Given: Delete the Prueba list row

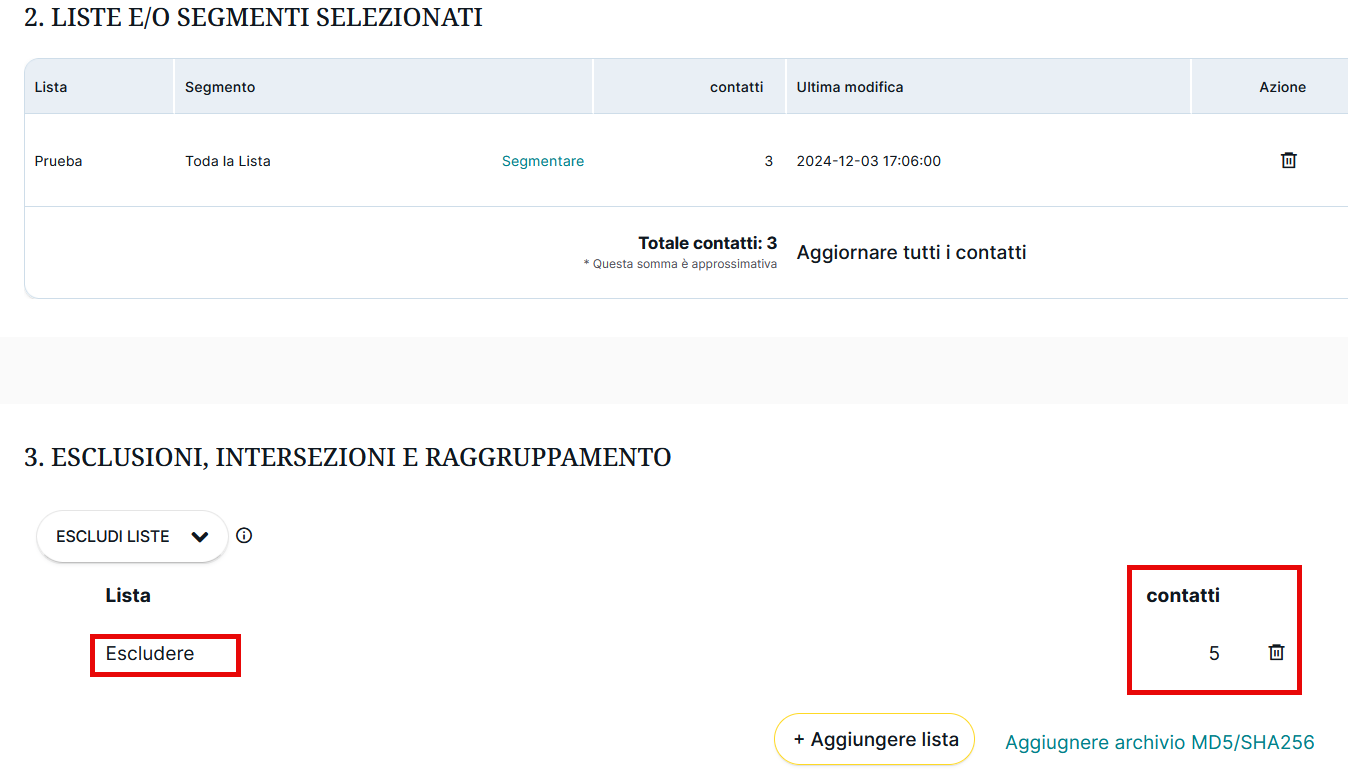Looking at the screenshot, I should click(x=1288, y=161).
